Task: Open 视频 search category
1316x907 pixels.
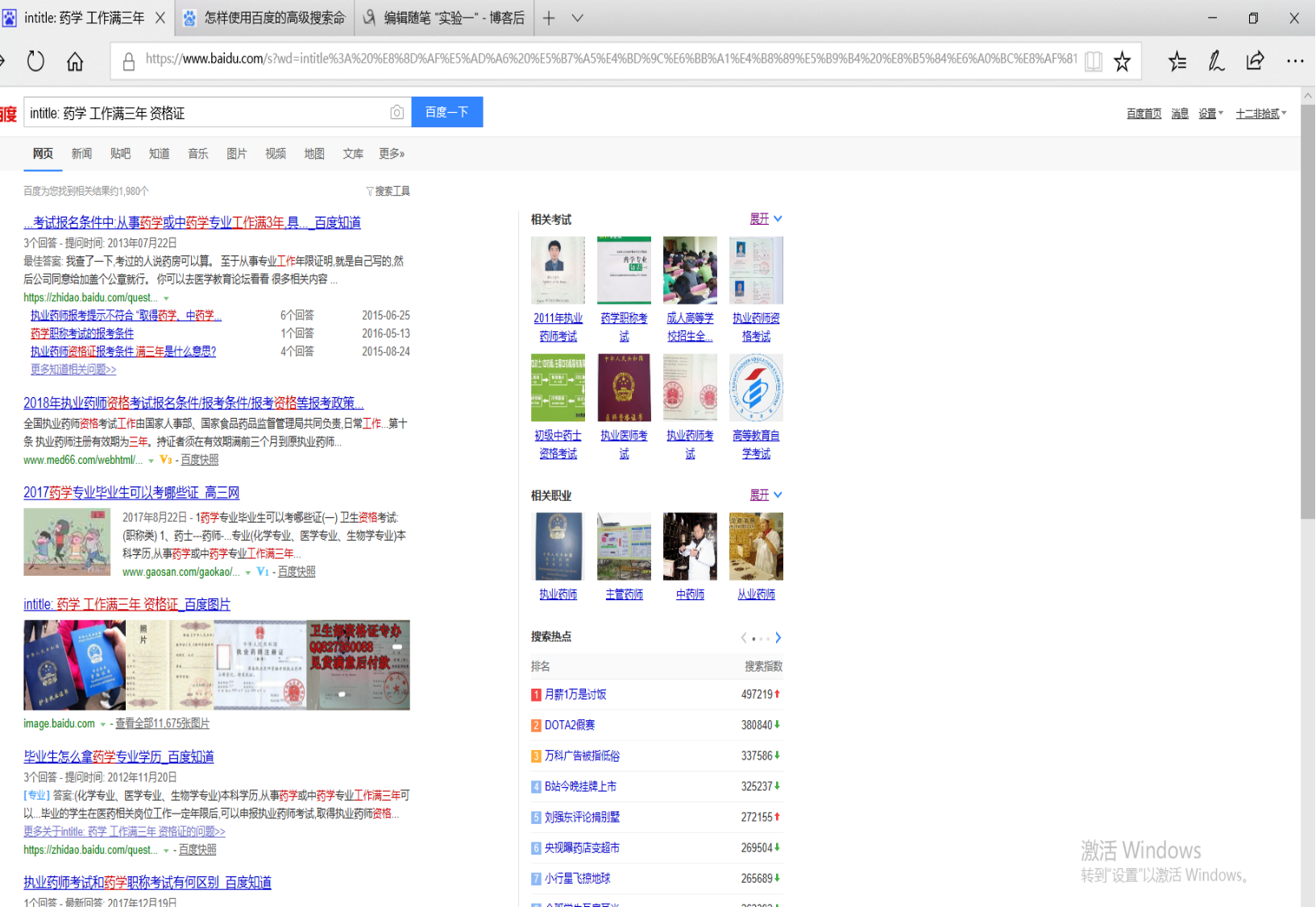Action: point(276,154)
